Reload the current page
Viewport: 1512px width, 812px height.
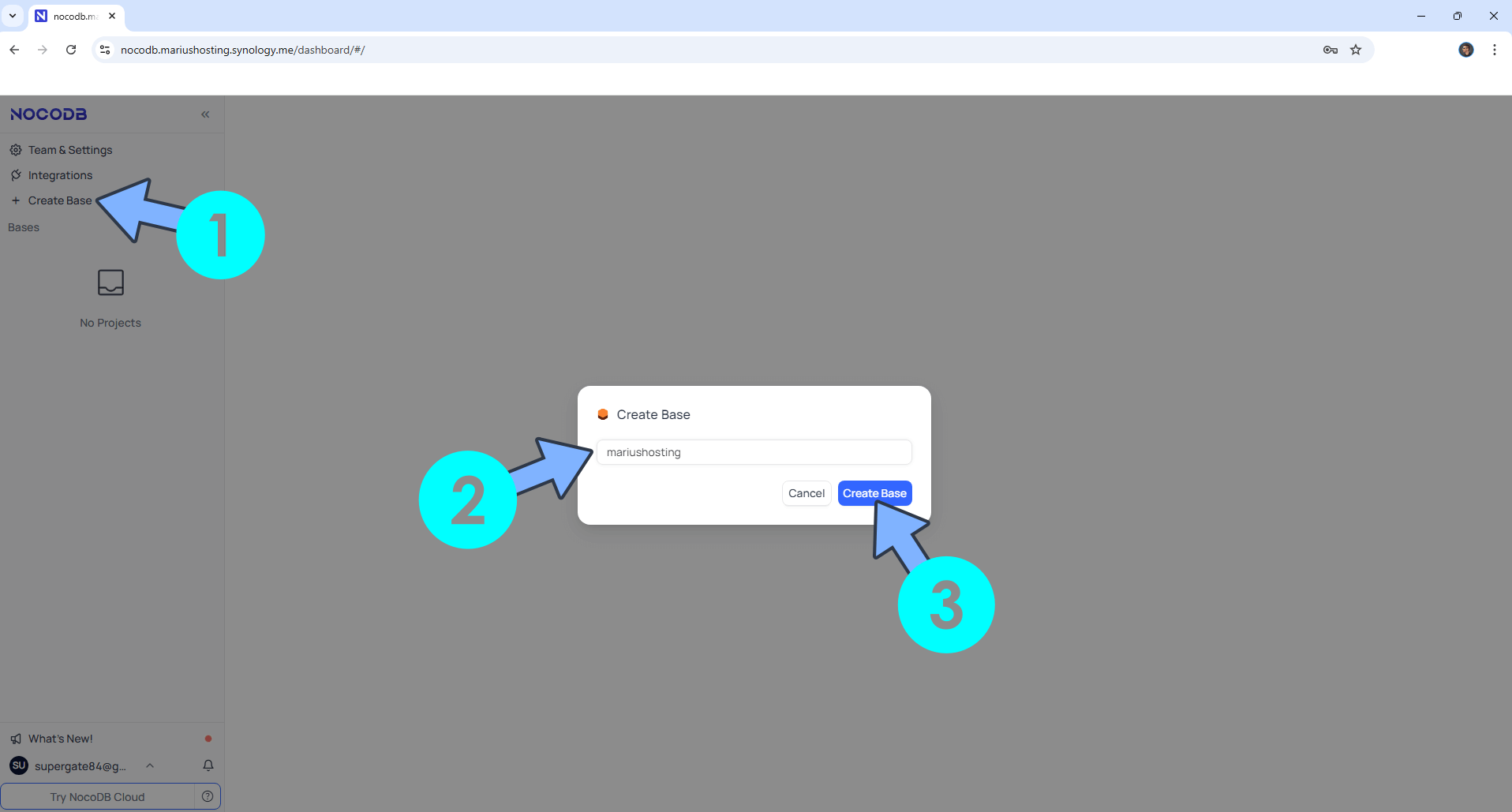71,50
